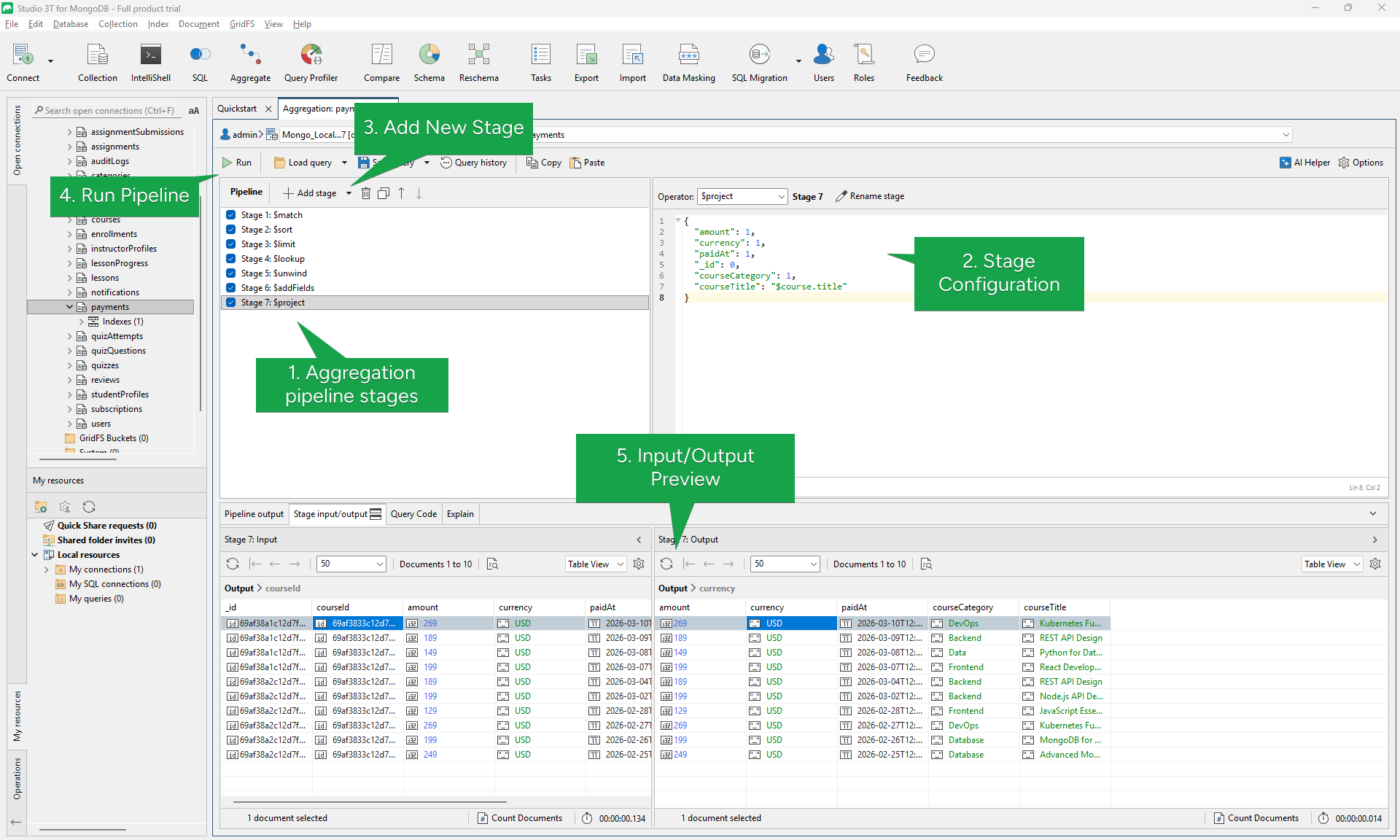
Task: Move selected stage up arrow
Action: pos(401,193)
